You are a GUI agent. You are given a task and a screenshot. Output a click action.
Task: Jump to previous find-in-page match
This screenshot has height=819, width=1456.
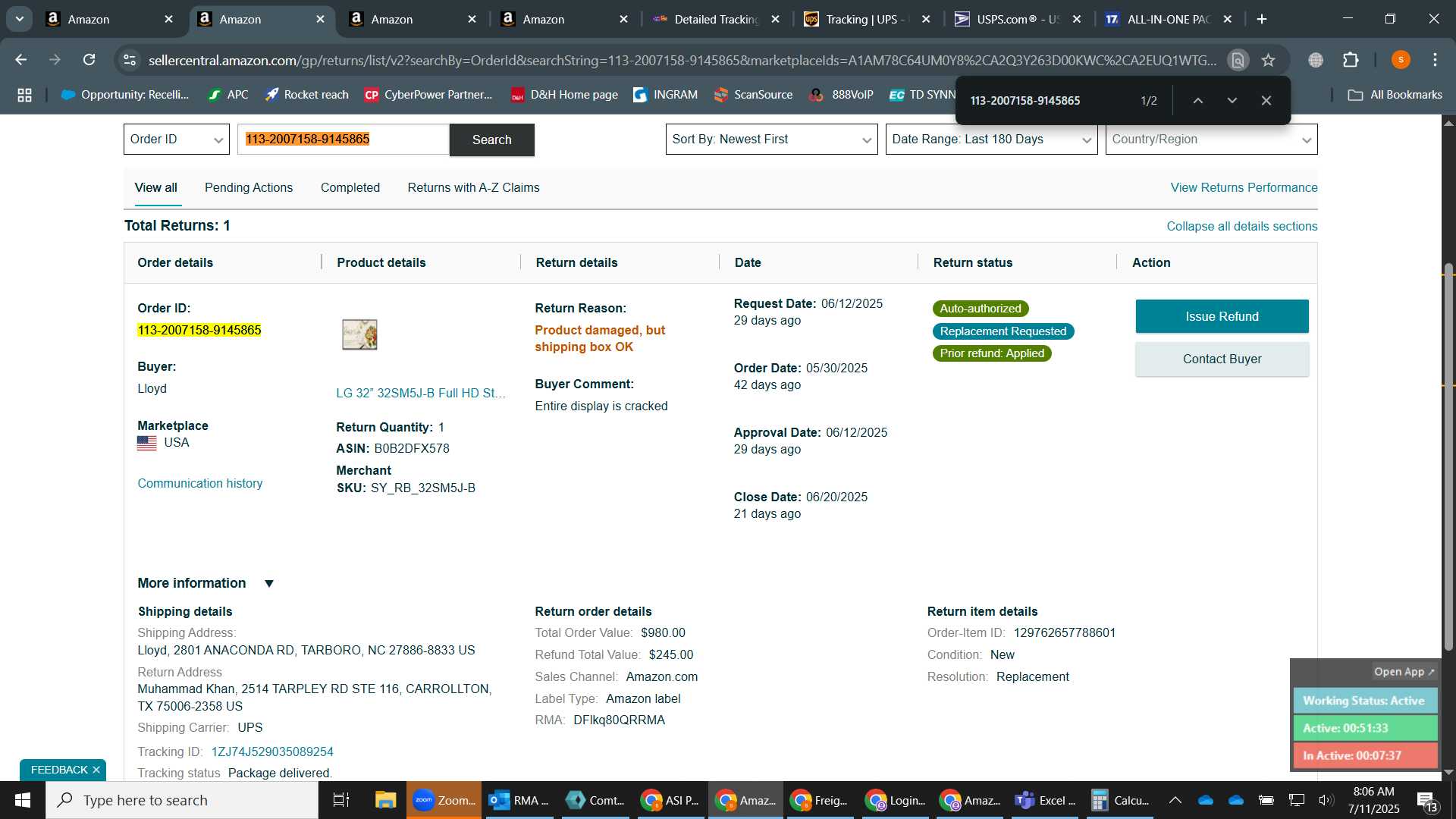tap(1198, 101)
